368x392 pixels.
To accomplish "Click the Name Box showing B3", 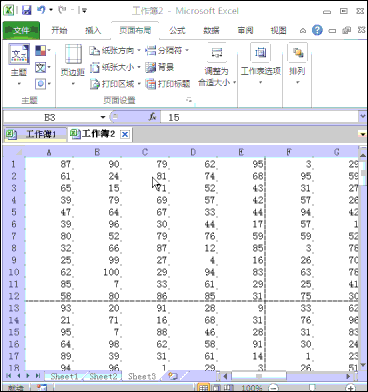I will (50, 117).
